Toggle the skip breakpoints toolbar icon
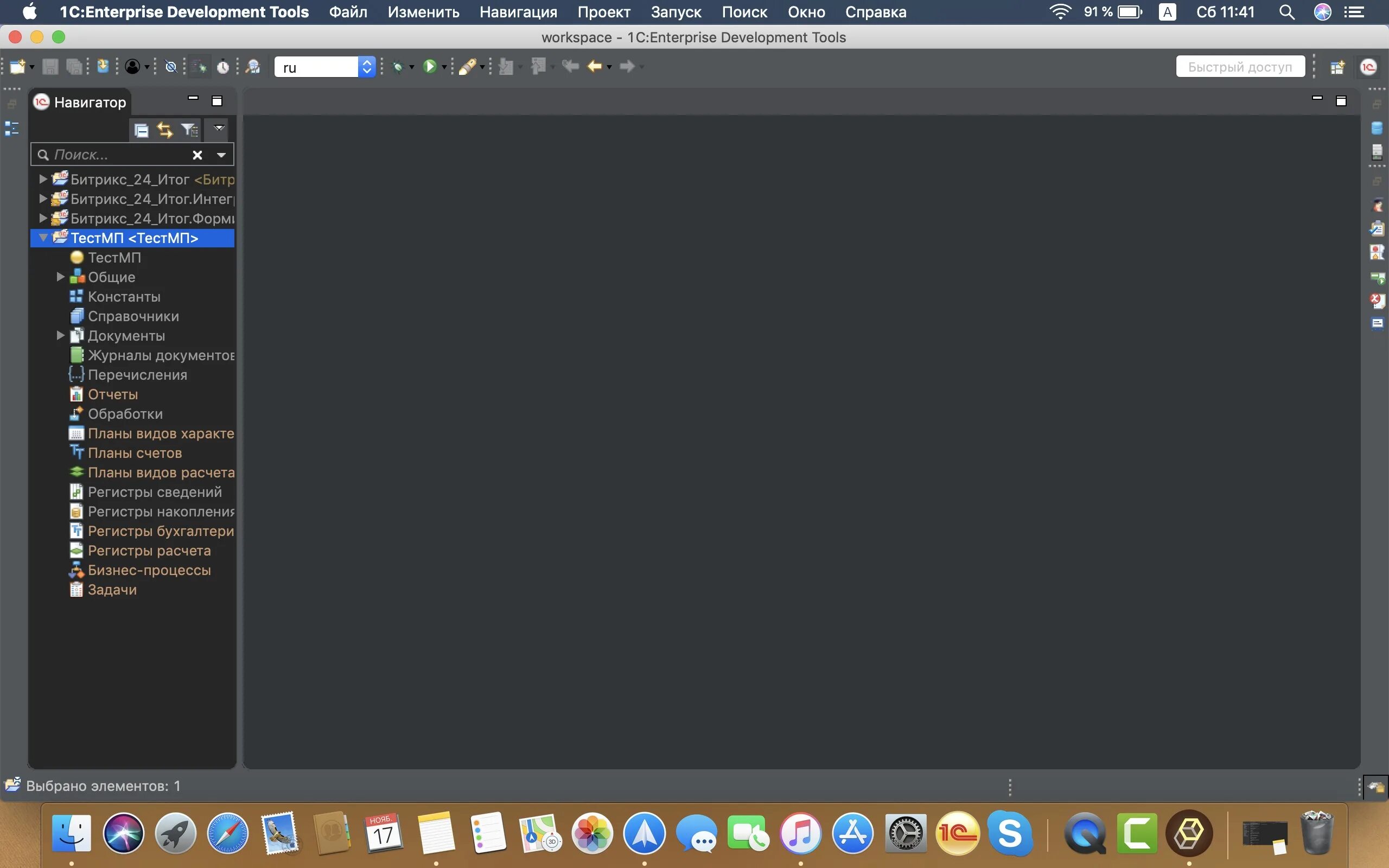Viewport: 1389px width, 868px height. (170, 67)
